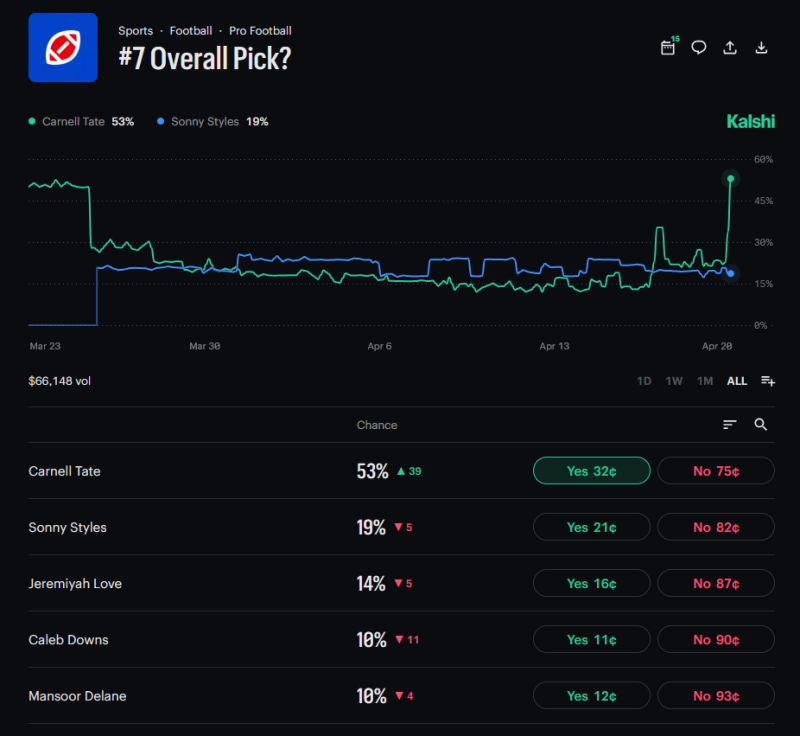The width and height of the screenshot is (800, 736).
Task: Buy No 93¢ for Mansoor Delane
Action: click(716, 696)
